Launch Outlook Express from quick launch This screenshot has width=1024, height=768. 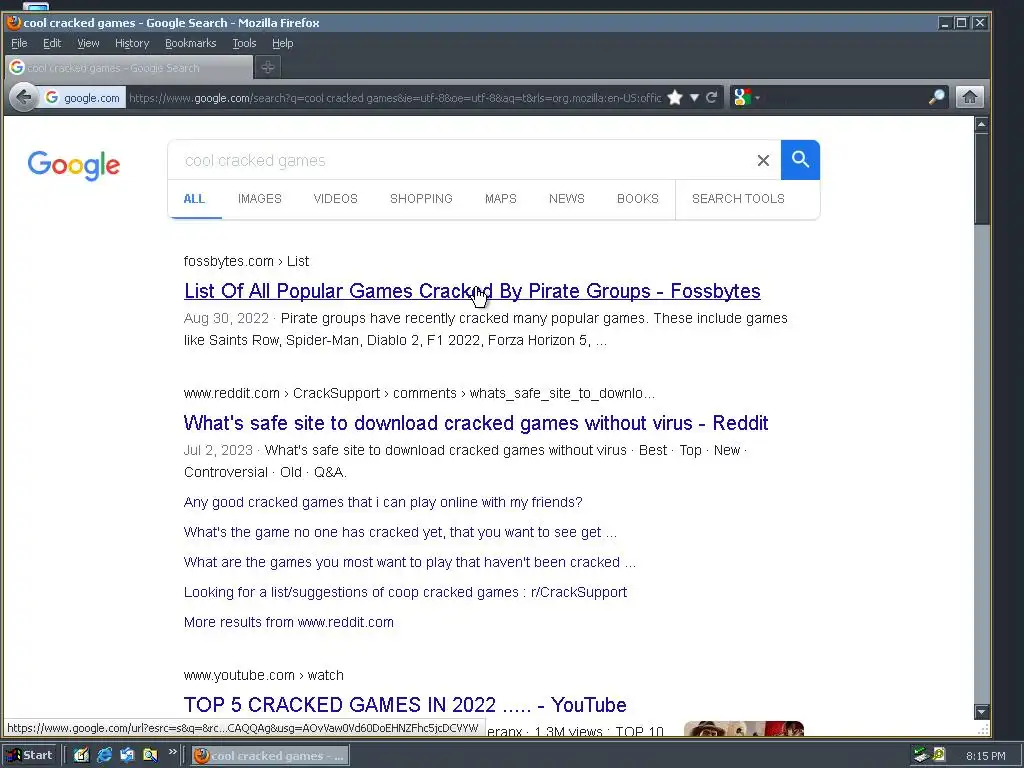(127, 756)
